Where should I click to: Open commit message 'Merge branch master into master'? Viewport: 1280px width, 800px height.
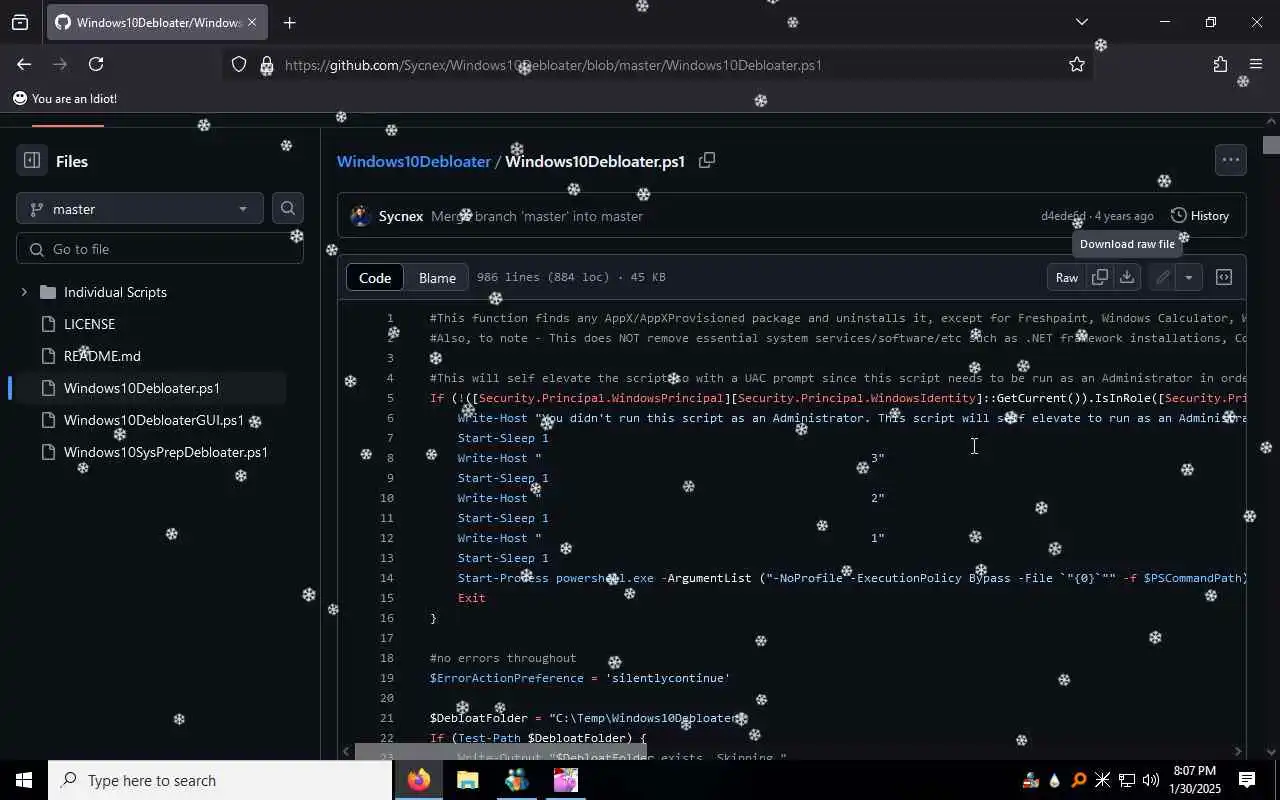pyautogui.click(x=537, y=216)
